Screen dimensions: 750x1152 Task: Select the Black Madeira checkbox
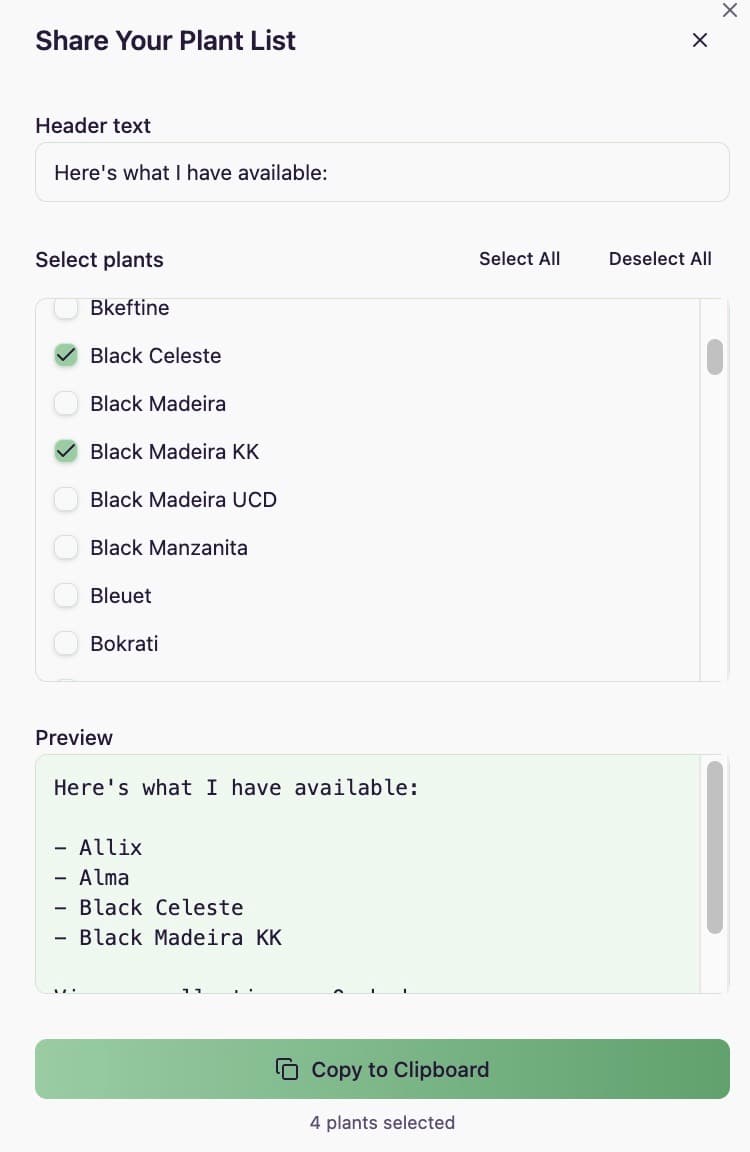click(65, 403)
